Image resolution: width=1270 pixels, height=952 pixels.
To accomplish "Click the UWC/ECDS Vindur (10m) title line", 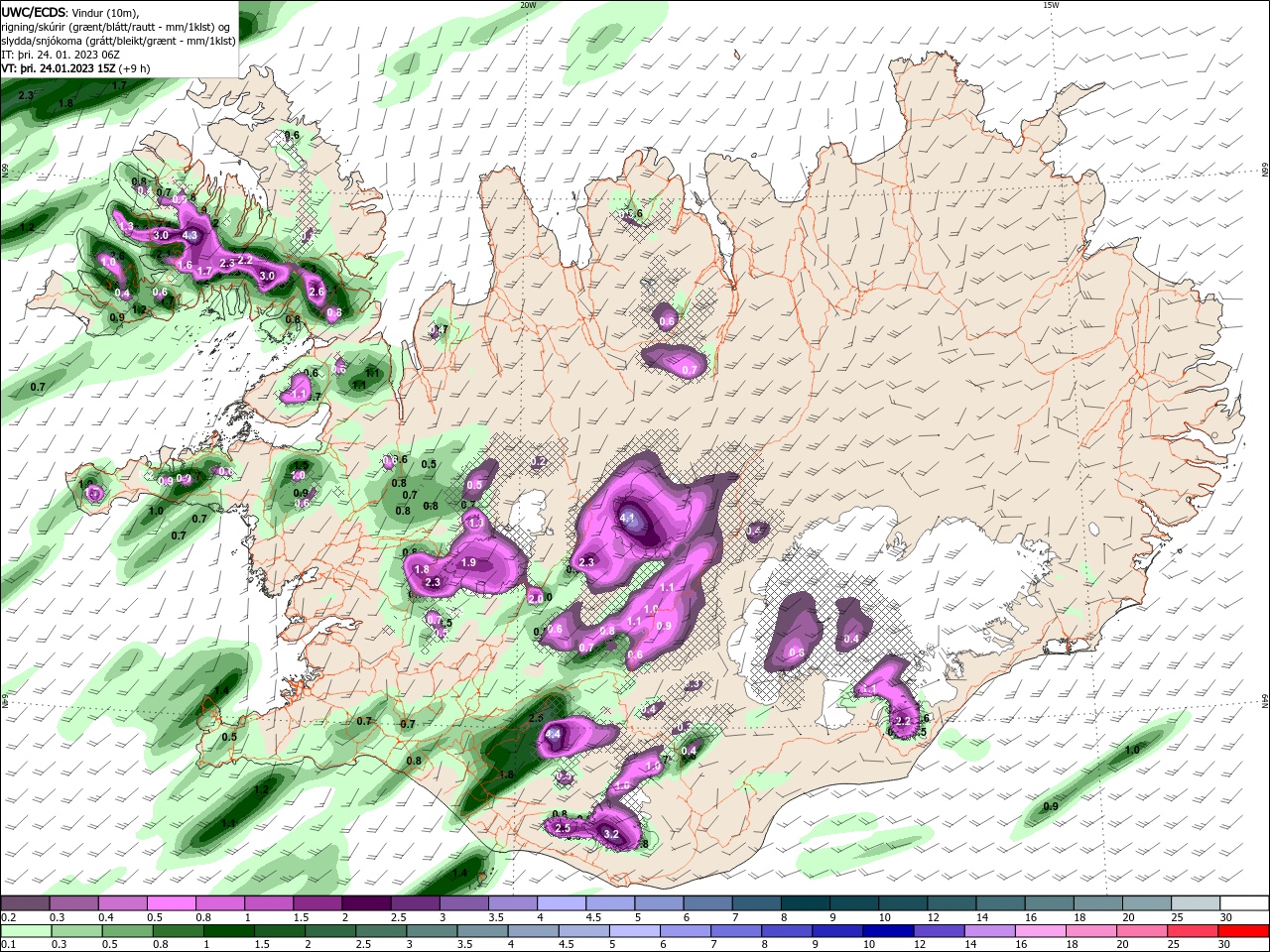I will (x=70, y=12).
